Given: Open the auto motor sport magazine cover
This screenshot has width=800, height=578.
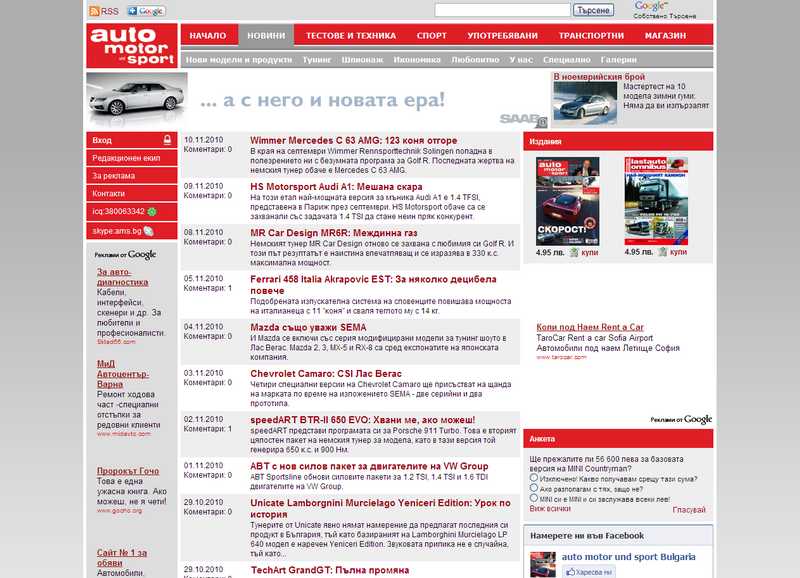Looking at the screenshot, I should click(567, 201).
